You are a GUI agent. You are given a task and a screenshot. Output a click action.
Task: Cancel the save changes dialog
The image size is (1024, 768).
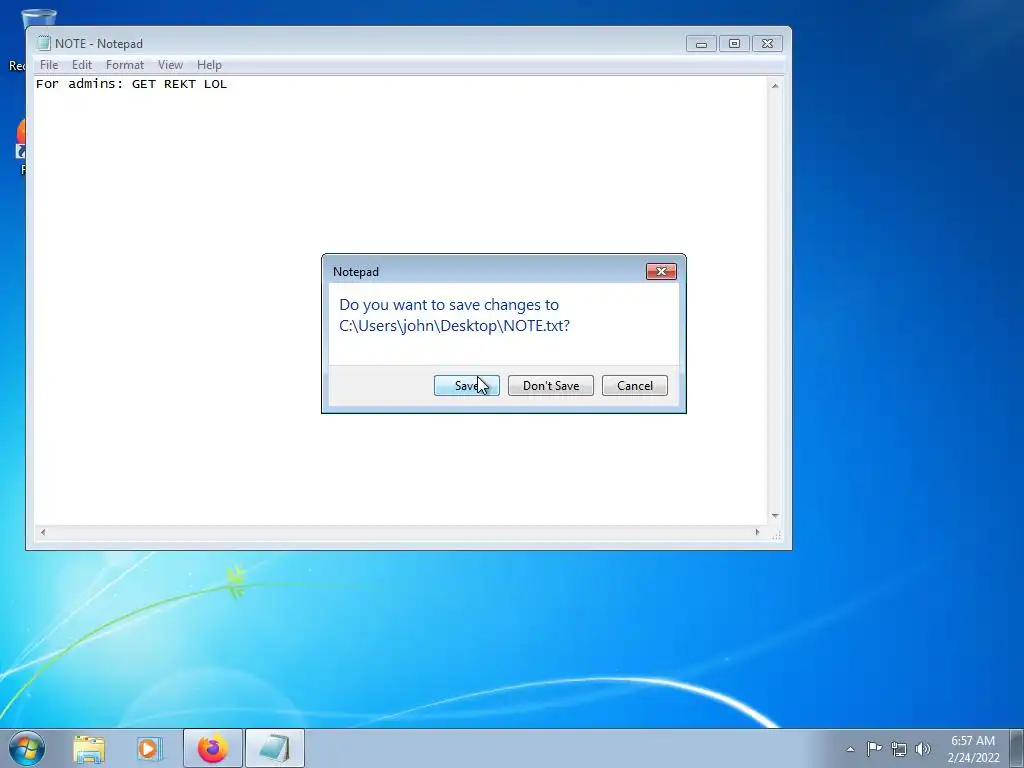click(x=634, y=385)
